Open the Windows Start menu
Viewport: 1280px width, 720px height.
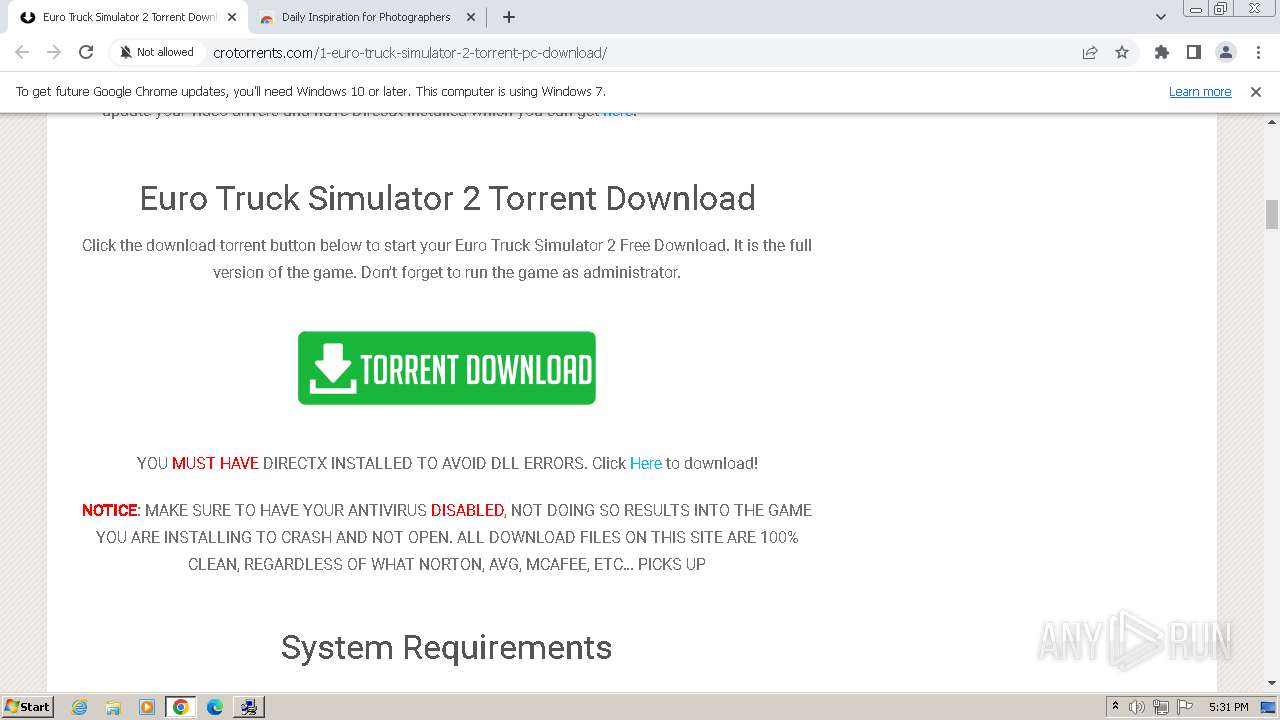click(28, 706)
